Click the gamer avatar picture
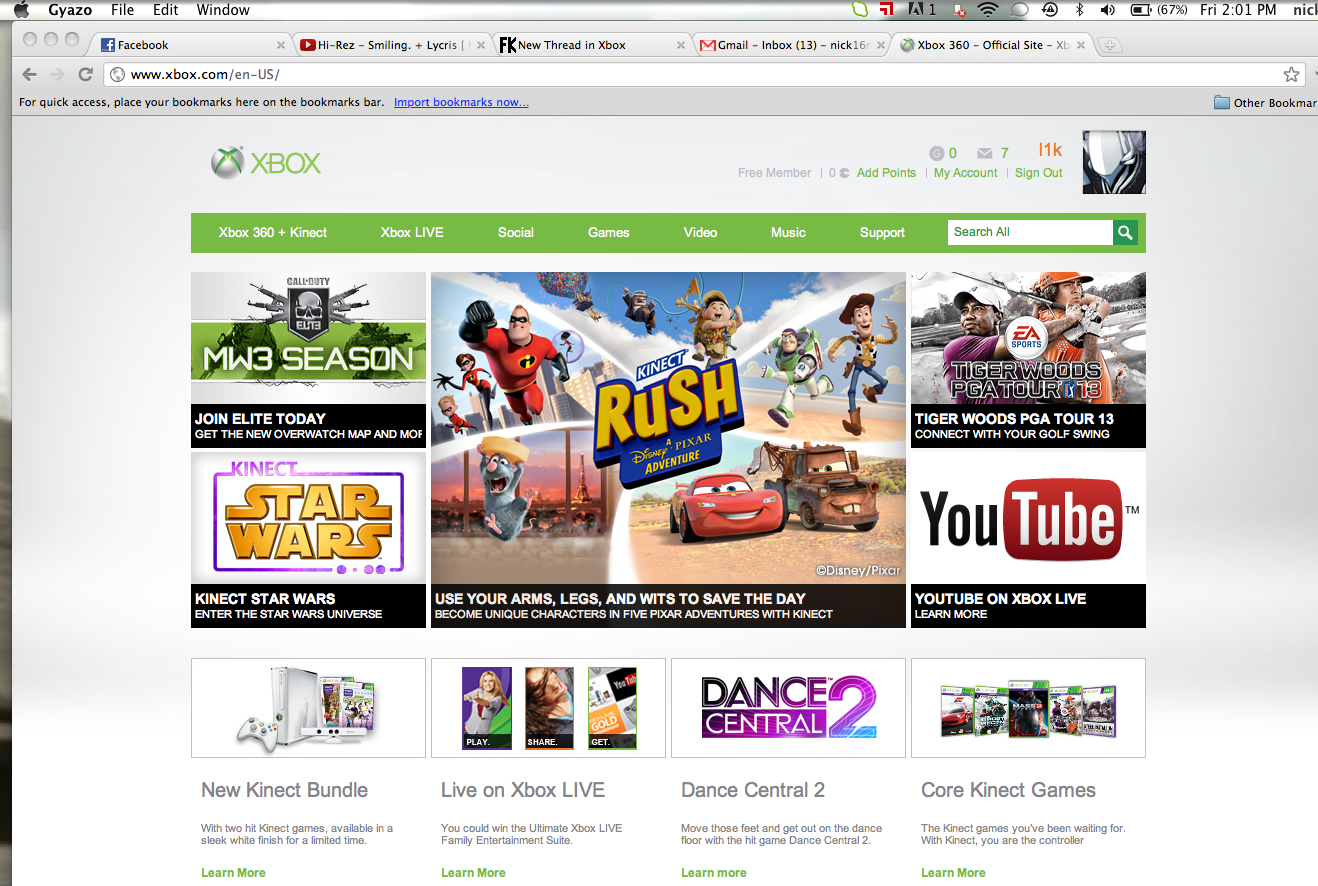The height and width of the screenshot is (886, 1318). pyautogui.click(x=1114, y=162)
